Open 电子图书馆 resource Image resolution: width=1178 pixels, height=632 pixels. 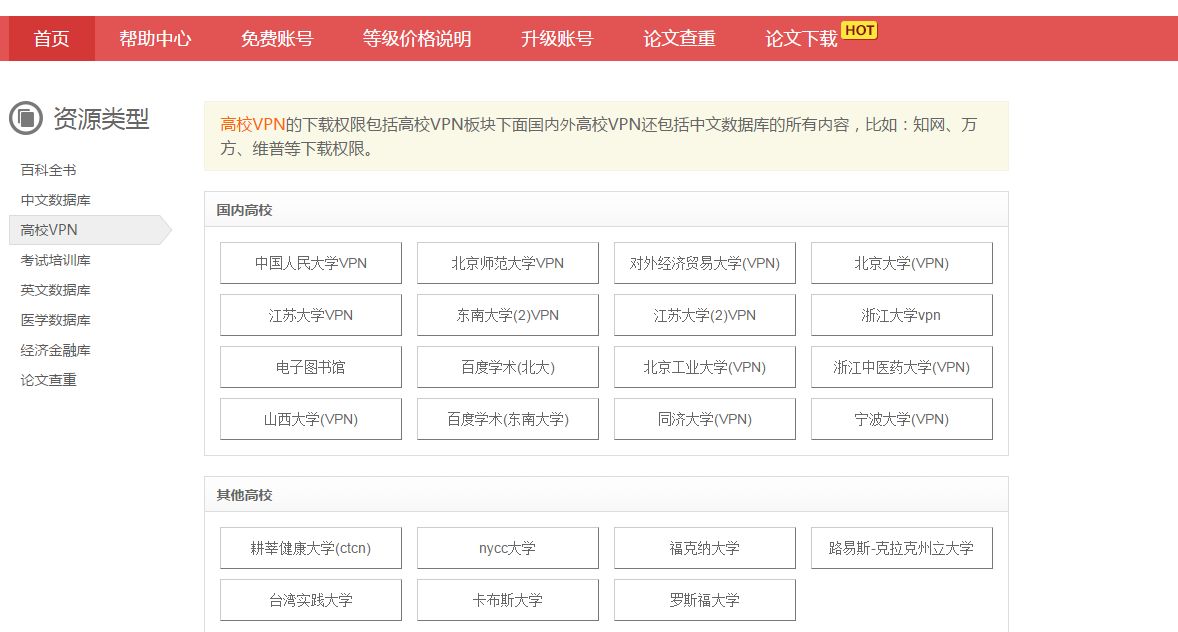[x=311, y=367]
